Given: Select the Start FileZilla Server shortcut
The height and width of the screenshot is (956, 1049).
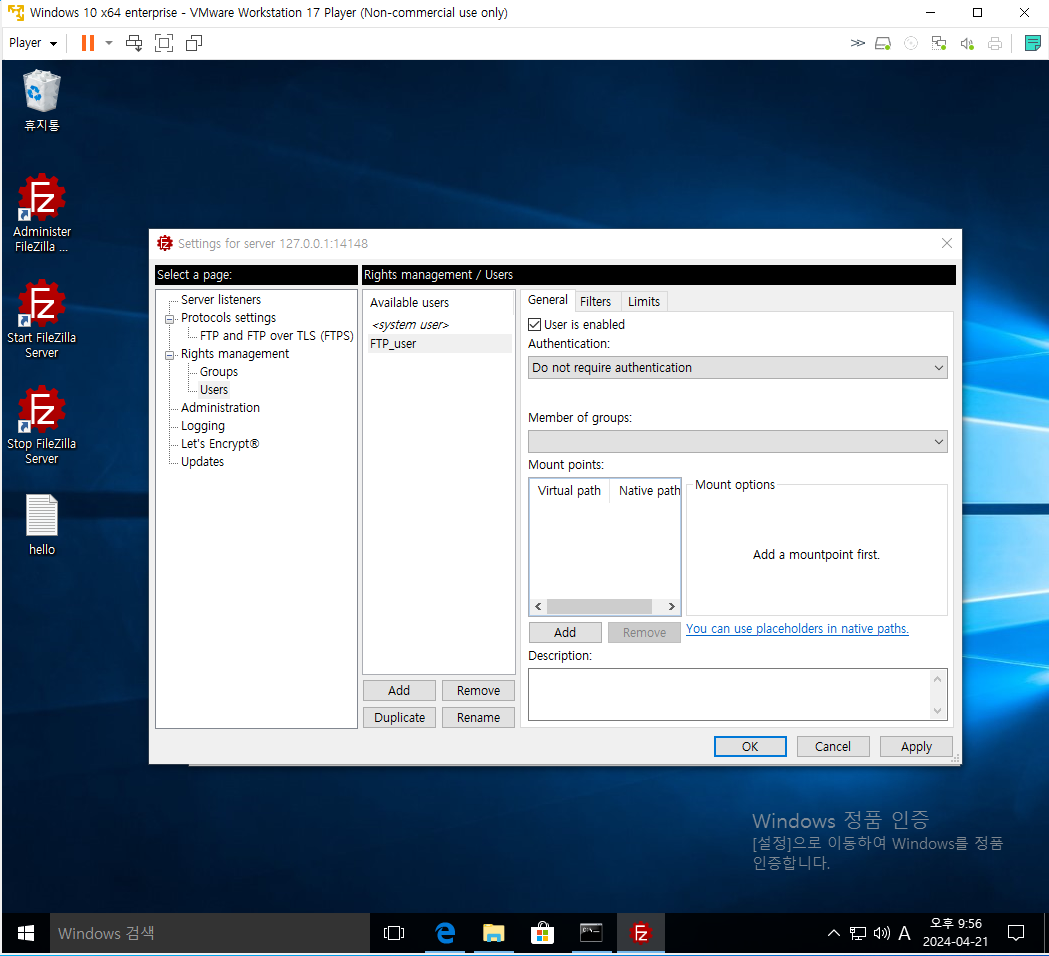Looking at the screenshot, I should 41,320.
